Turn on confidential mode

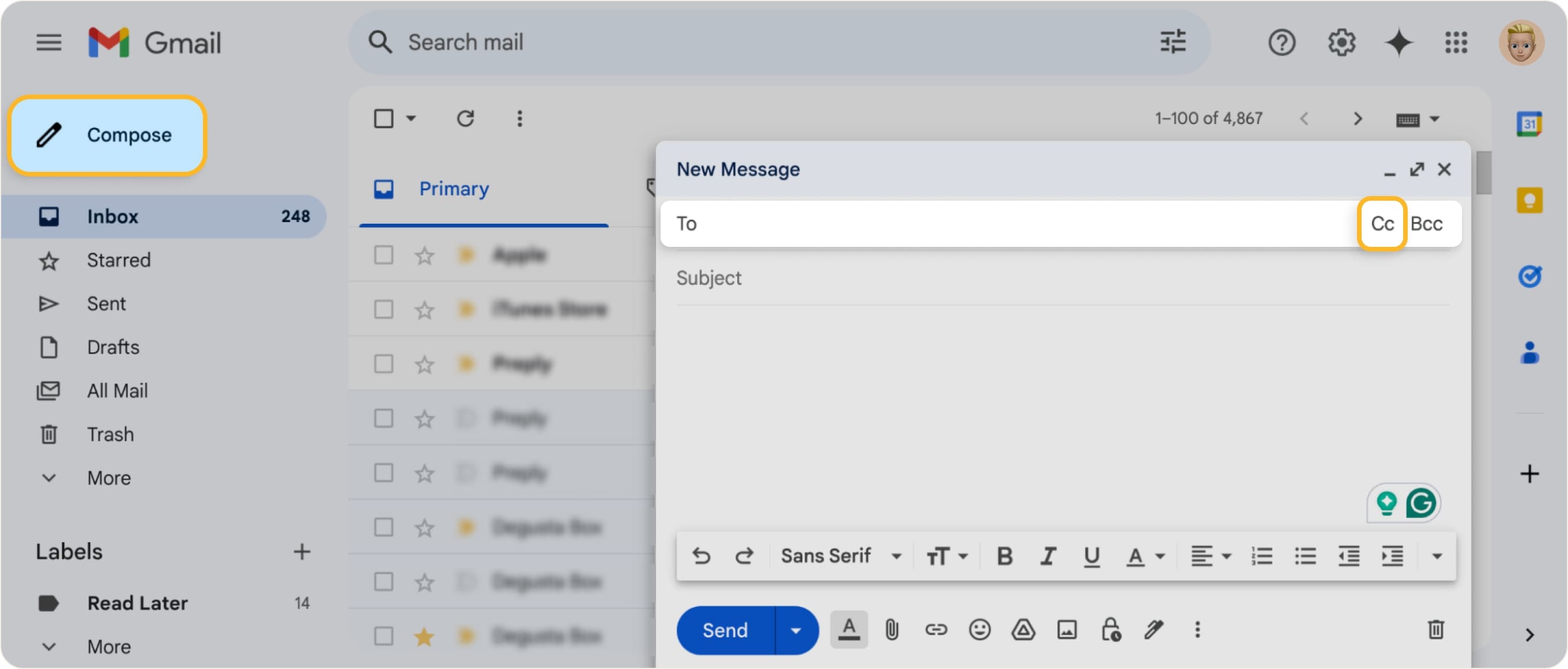coord(1111,630)
